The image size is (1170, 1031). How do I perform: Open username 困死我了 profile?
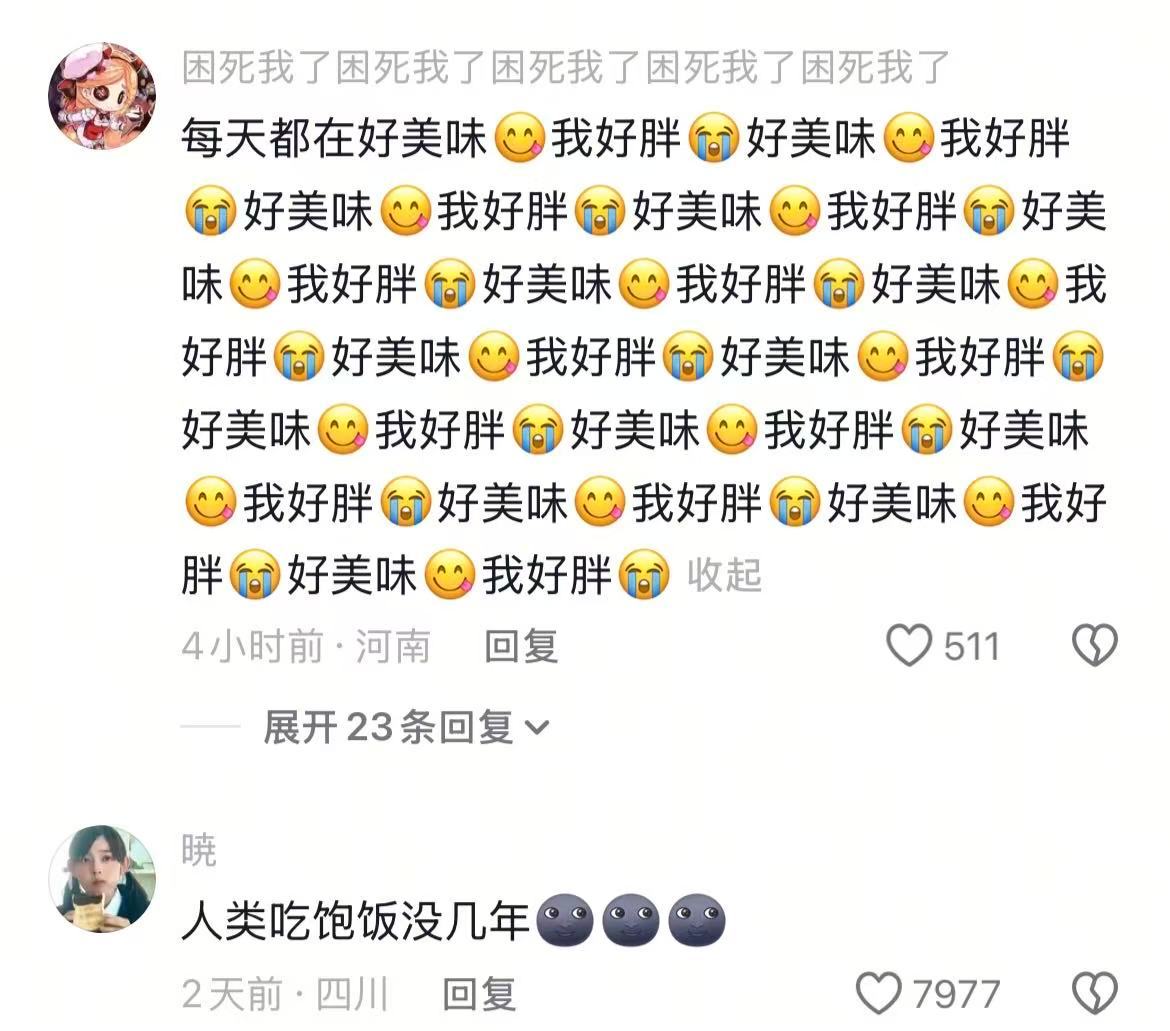coord(566,68)
